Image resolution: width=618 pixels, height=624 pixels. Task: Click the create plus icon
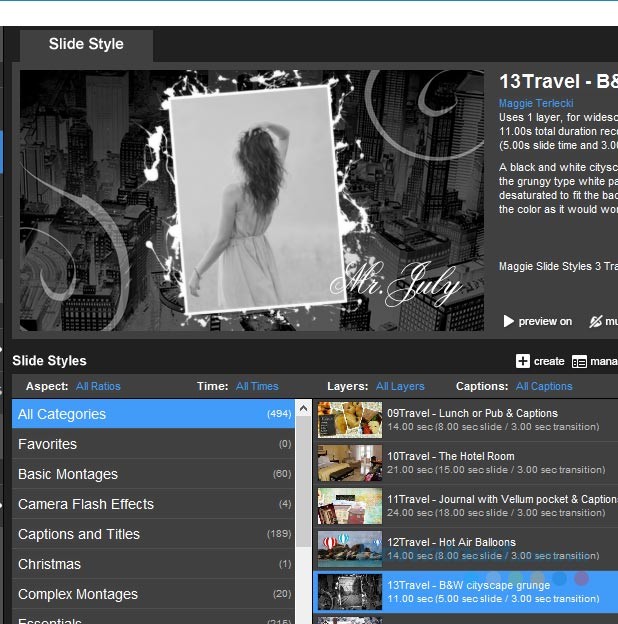coord(523,361)
